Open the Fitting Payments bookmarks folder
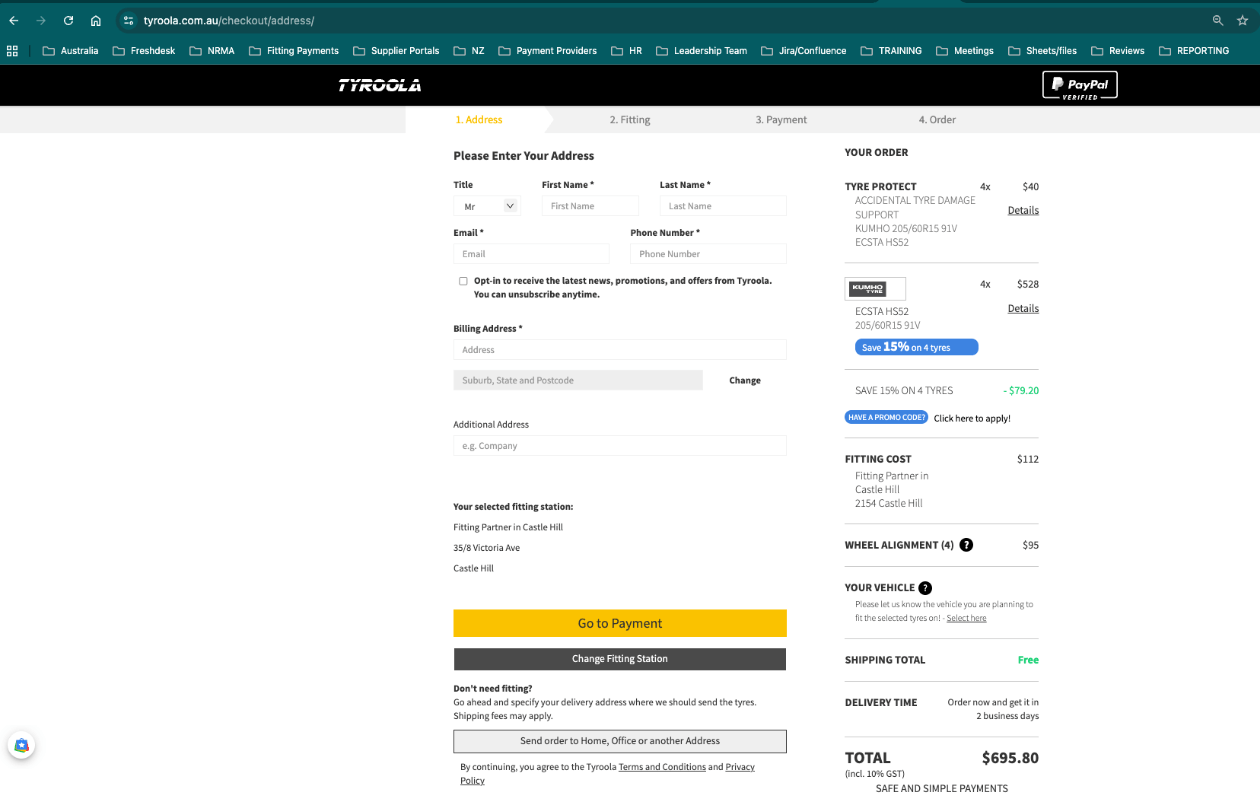Viewport: 1260px width, 793px height. [x=294, y=51]
